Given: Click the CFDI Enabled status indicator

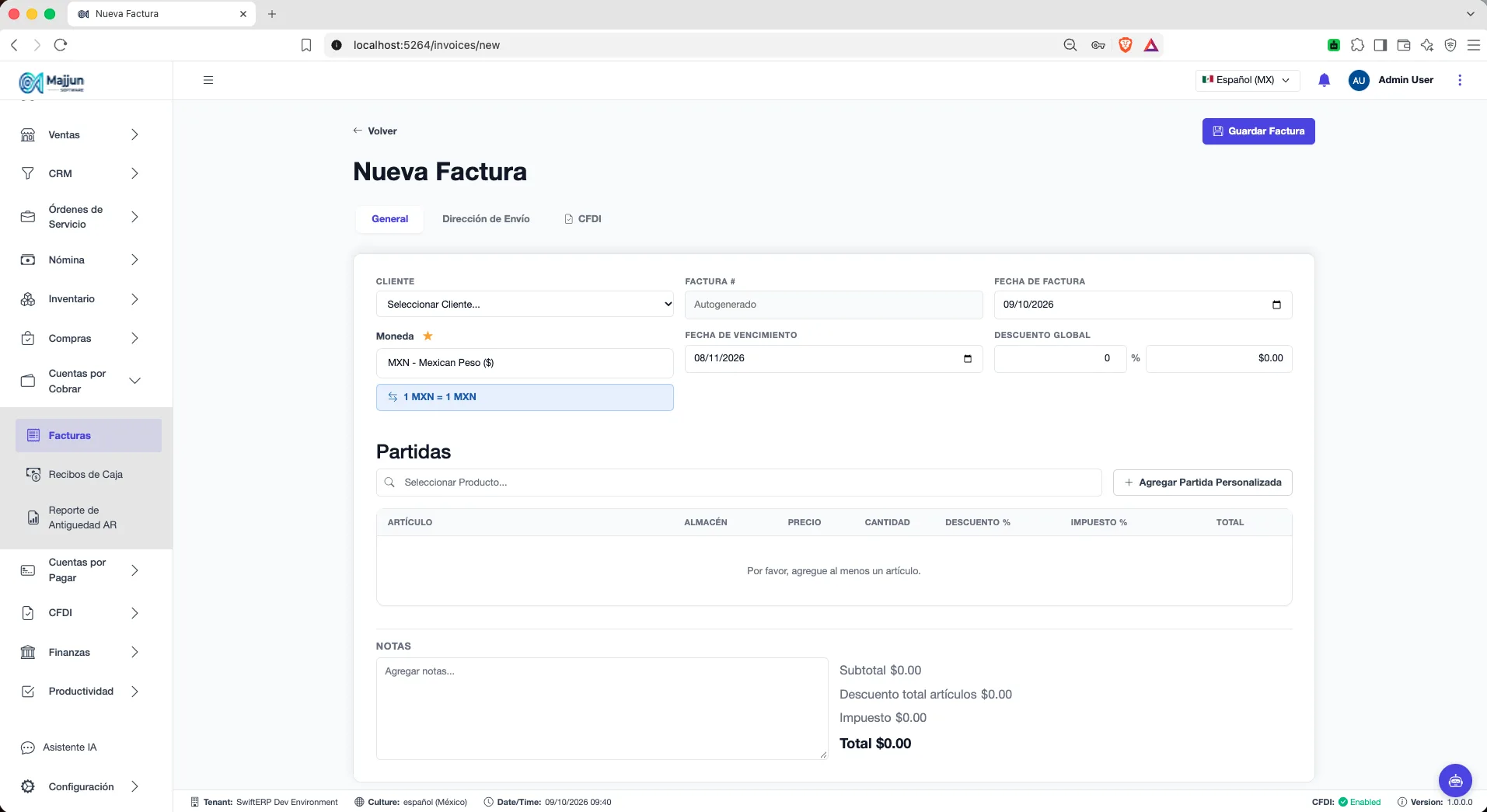Looking at the screenshot, I should click(x=1346, y=802).
